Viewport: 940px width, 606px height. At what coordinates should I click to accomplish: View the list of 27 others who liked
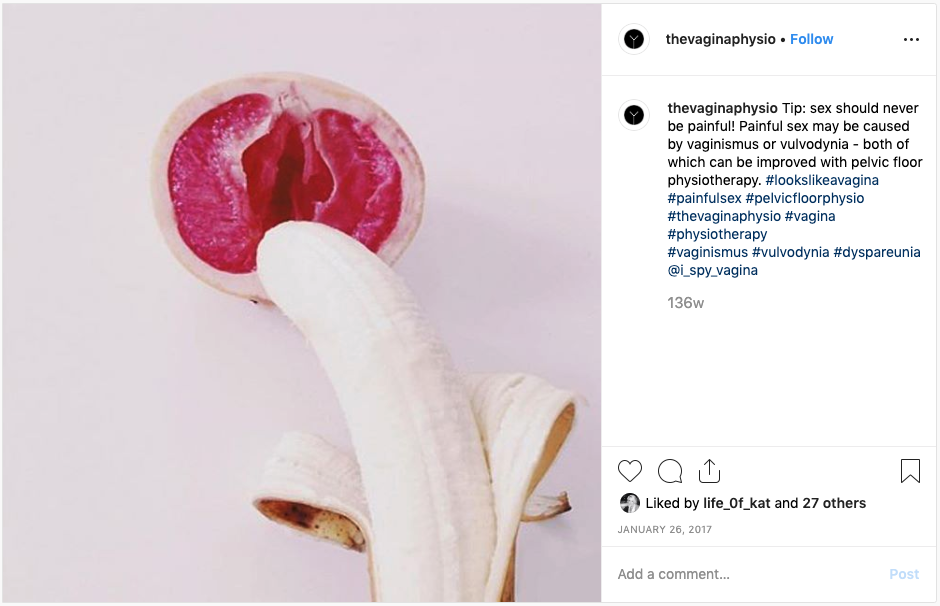click(834, 503)
